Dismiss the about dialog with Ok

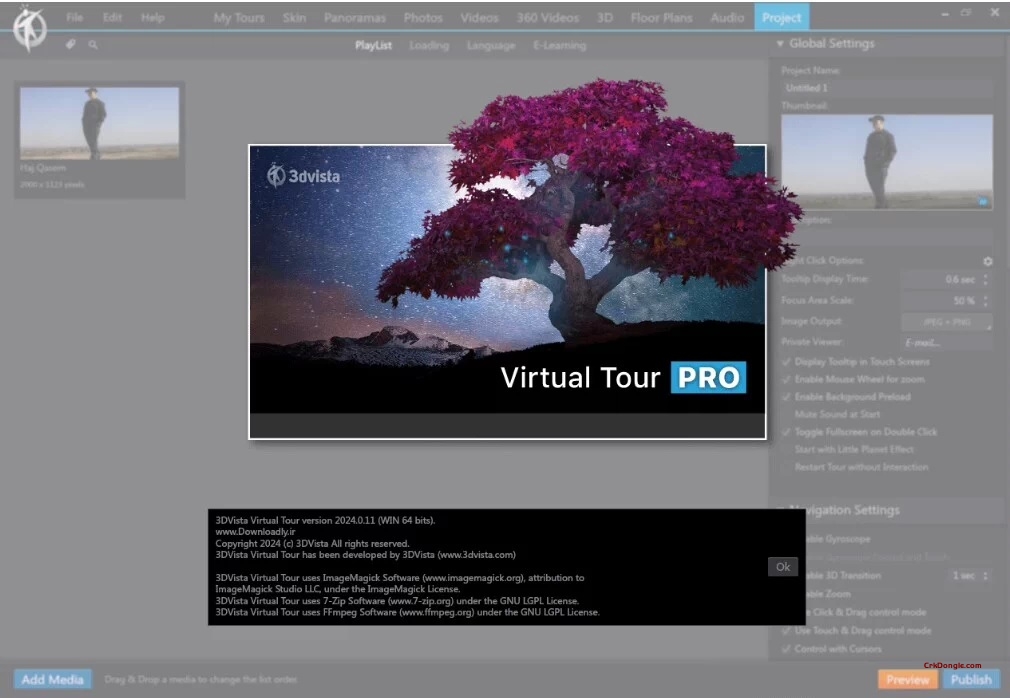click(782, 566)
